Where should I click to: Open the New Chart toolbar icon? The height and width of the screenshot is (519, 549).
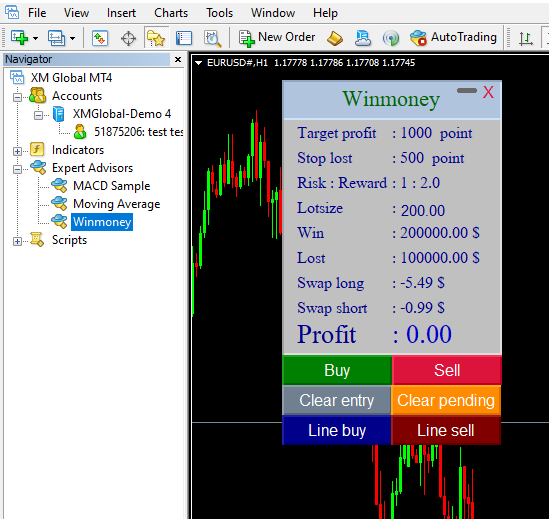coord(20,37)
